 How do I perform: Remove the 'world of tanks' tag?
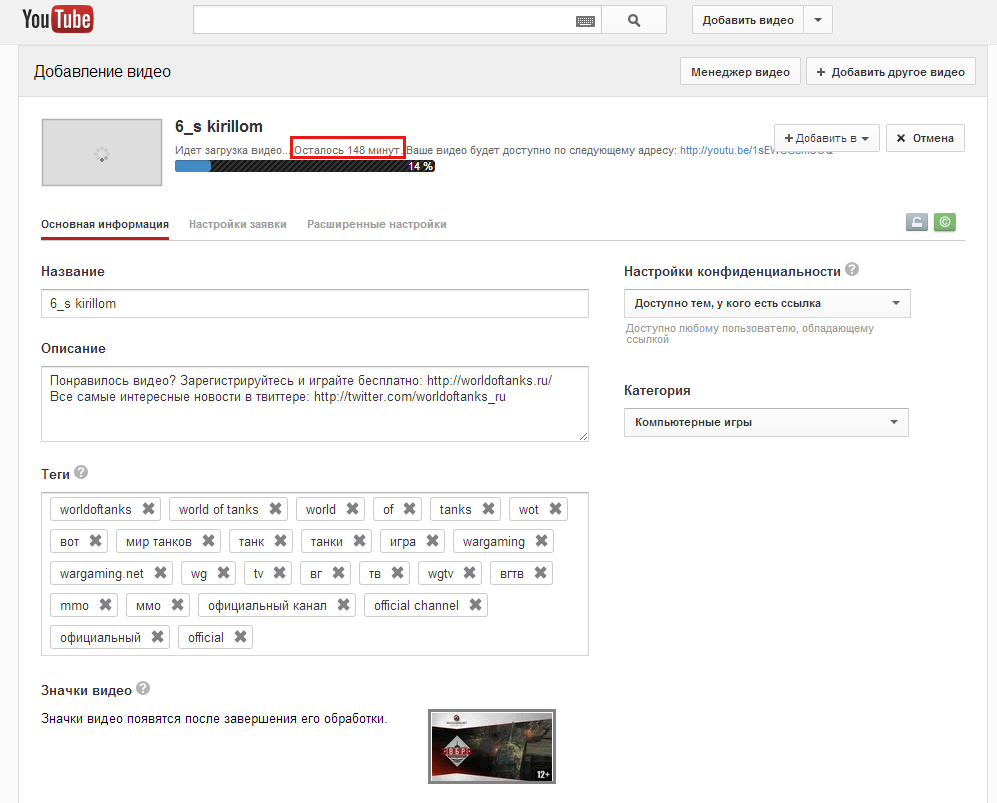tap(275, 509)
